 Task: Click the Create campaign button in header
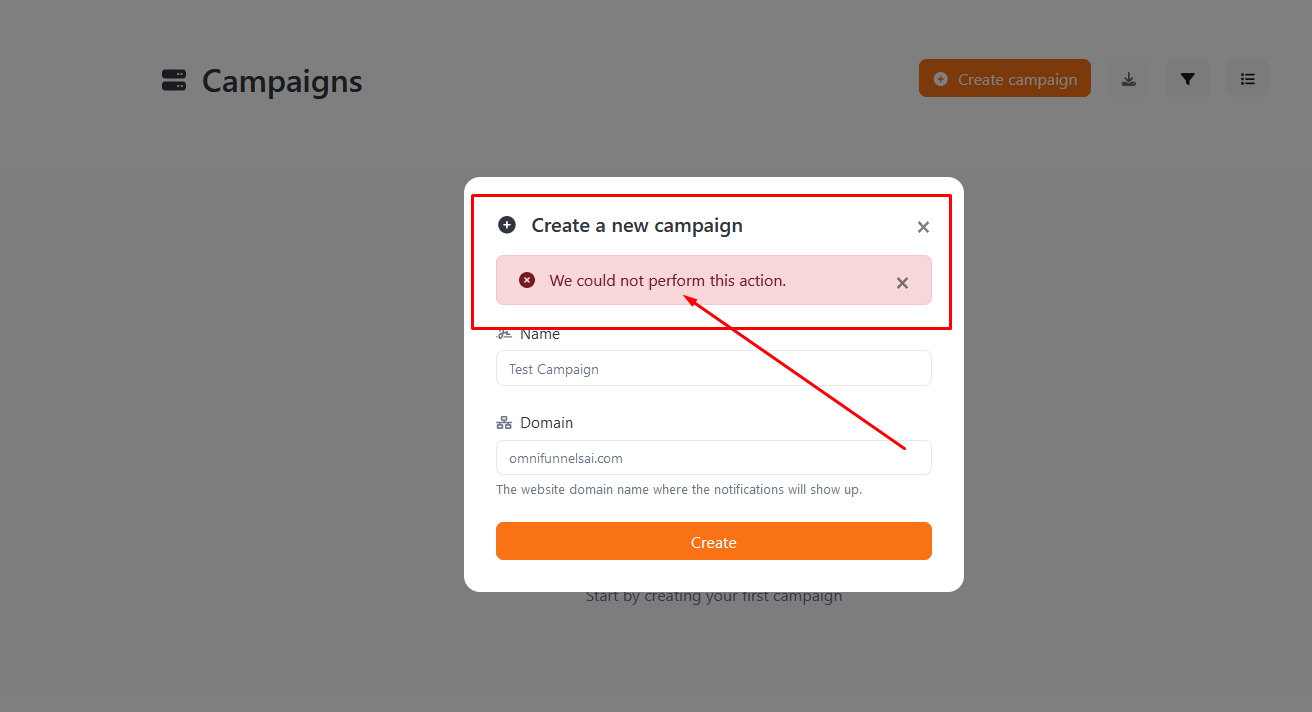tap(1005, 79)
